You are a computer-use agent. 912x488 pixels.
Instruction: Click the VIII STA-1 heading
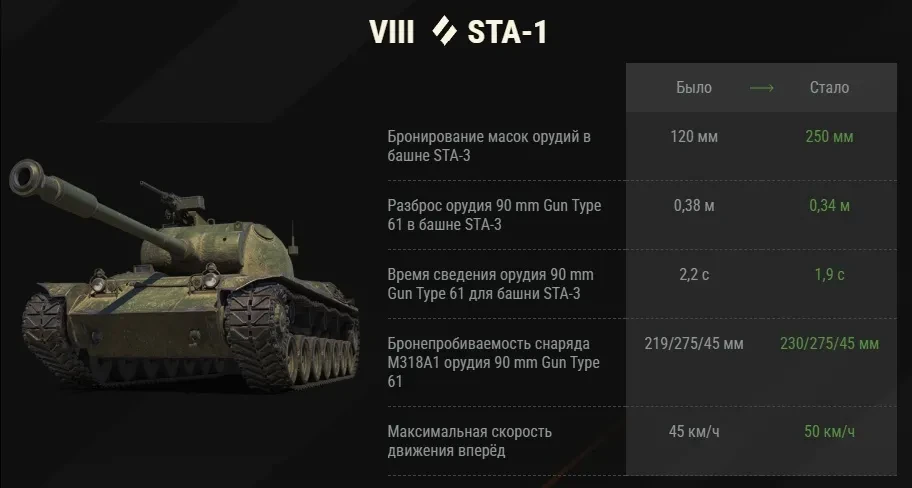tap(456, 32)
